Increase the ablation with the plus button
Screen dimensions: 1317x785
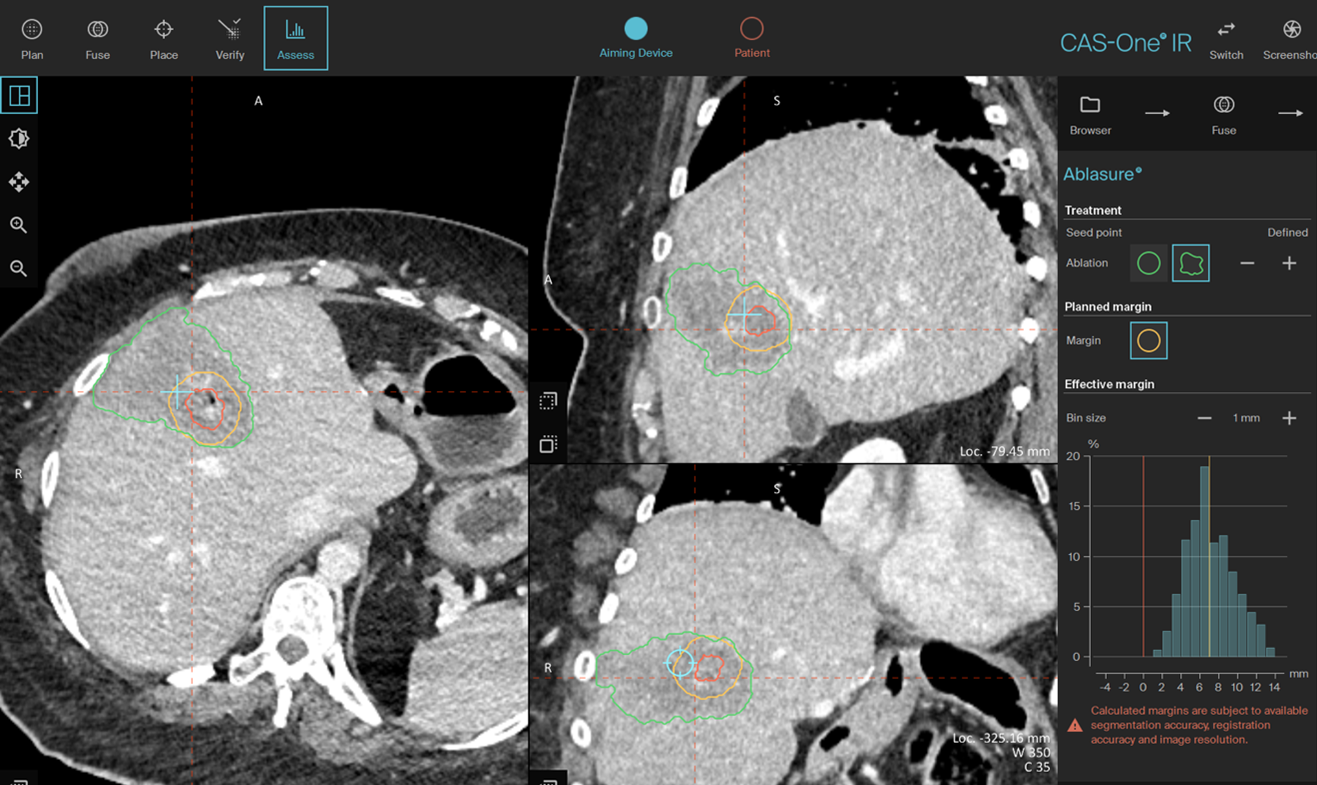1289,263
